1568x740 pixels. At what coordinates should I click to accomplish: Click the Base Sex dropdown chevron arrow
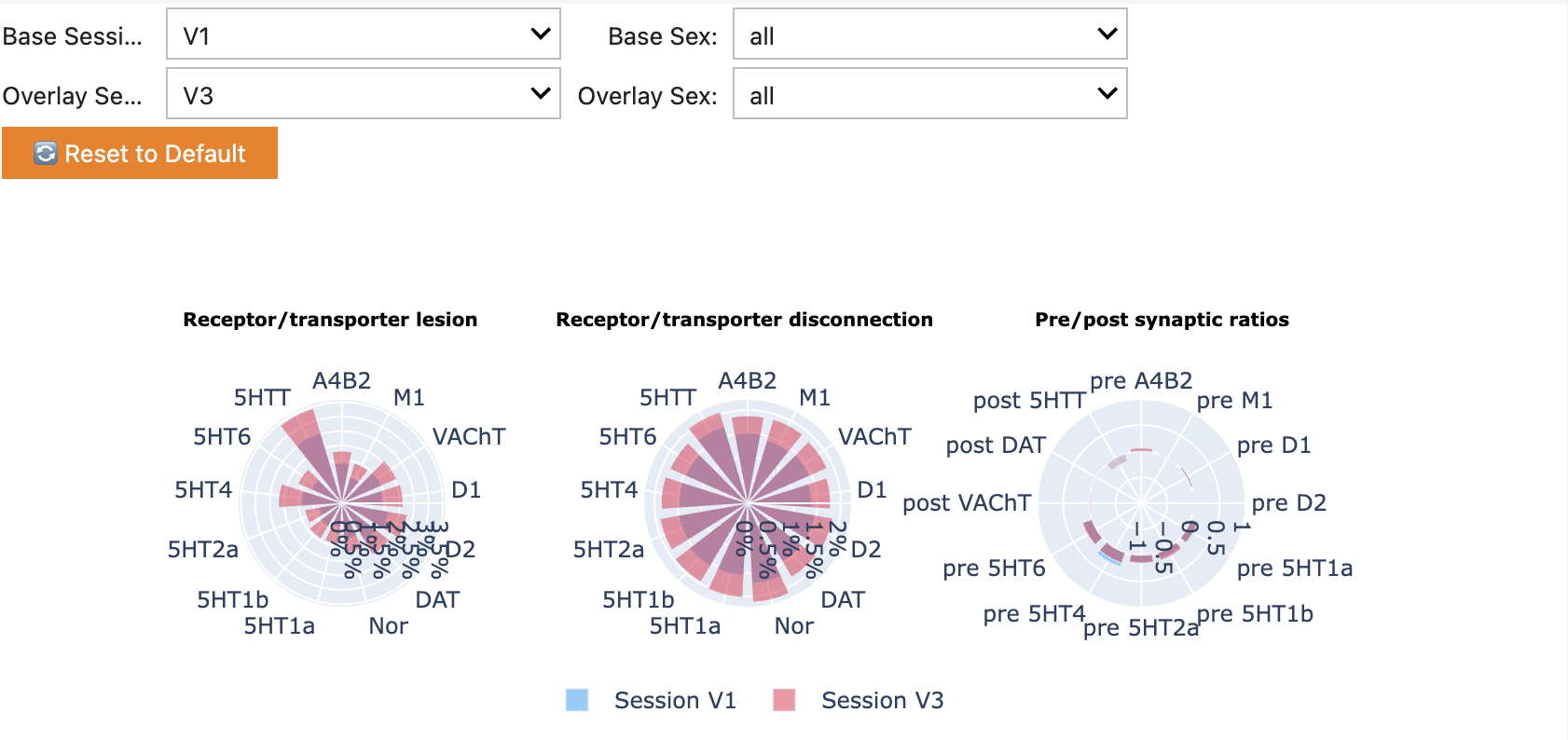(1107, 34)
